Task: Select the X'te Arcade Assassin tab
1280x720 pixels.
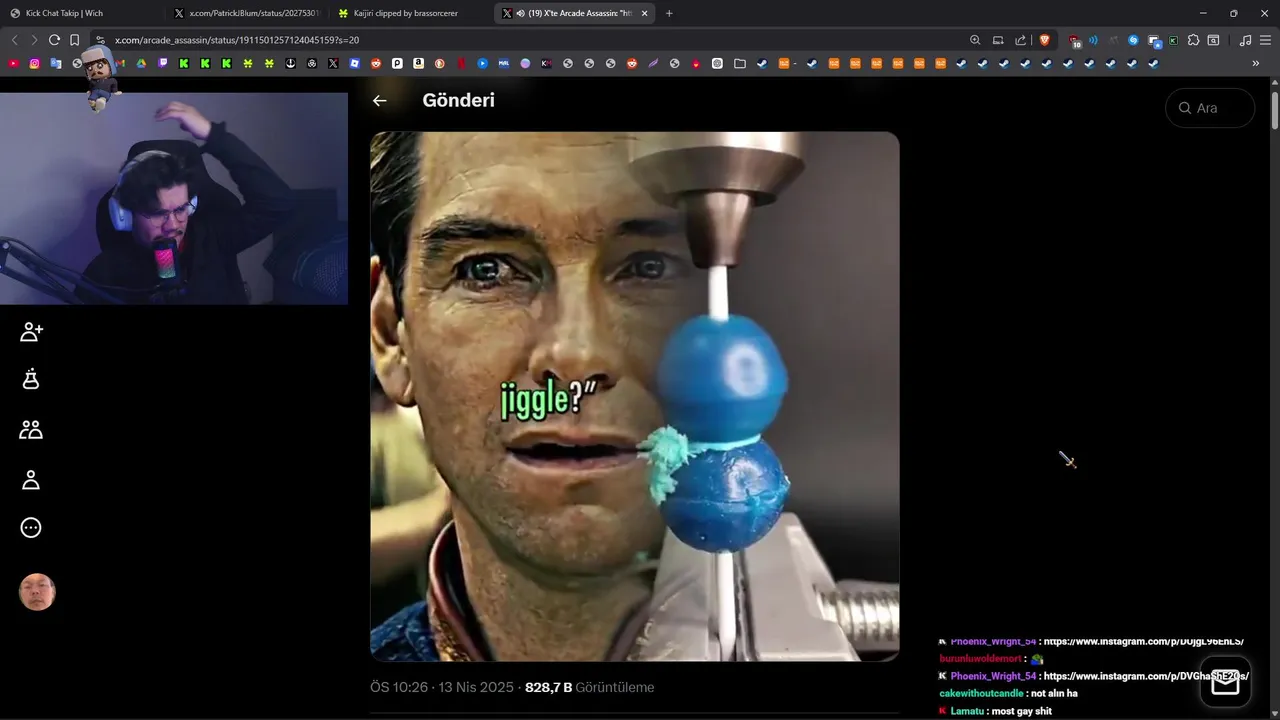Action: (x=575, y=13)
